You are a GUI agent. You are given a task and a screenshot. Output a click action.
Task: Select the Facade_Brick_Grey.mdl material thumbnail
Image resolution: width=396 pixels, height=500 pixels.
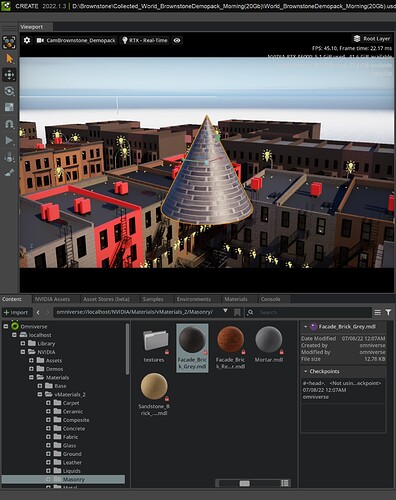click(x=192, y=348)
